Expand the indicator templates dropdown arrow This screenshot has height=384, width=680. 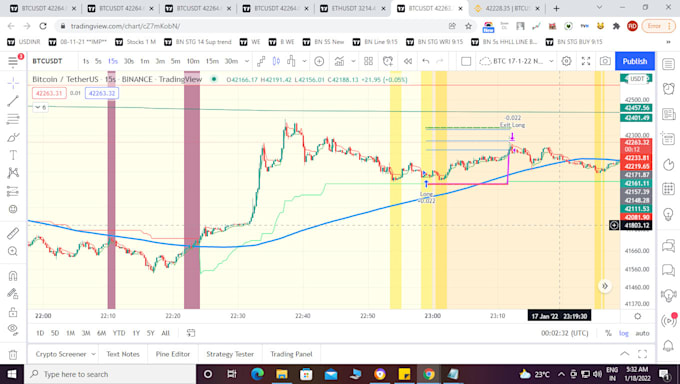[x=353, y=61]
